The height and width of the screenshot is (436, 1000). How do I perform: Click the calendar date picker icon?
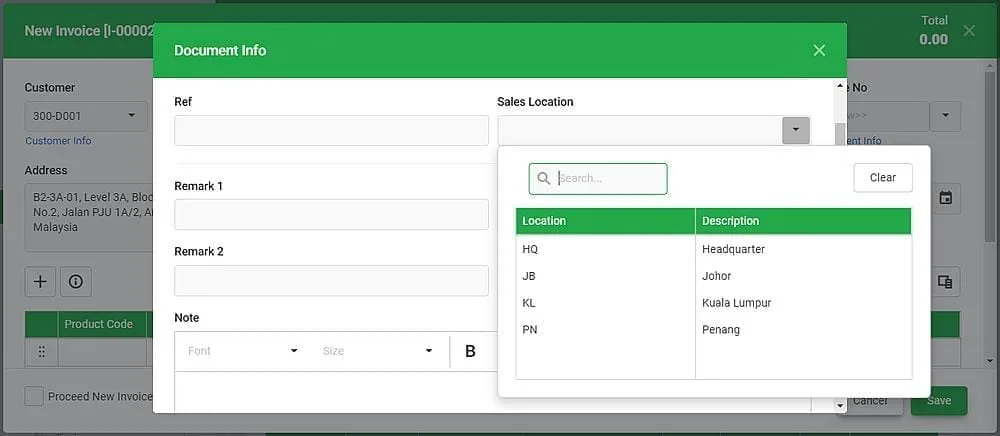pos(946,198)
